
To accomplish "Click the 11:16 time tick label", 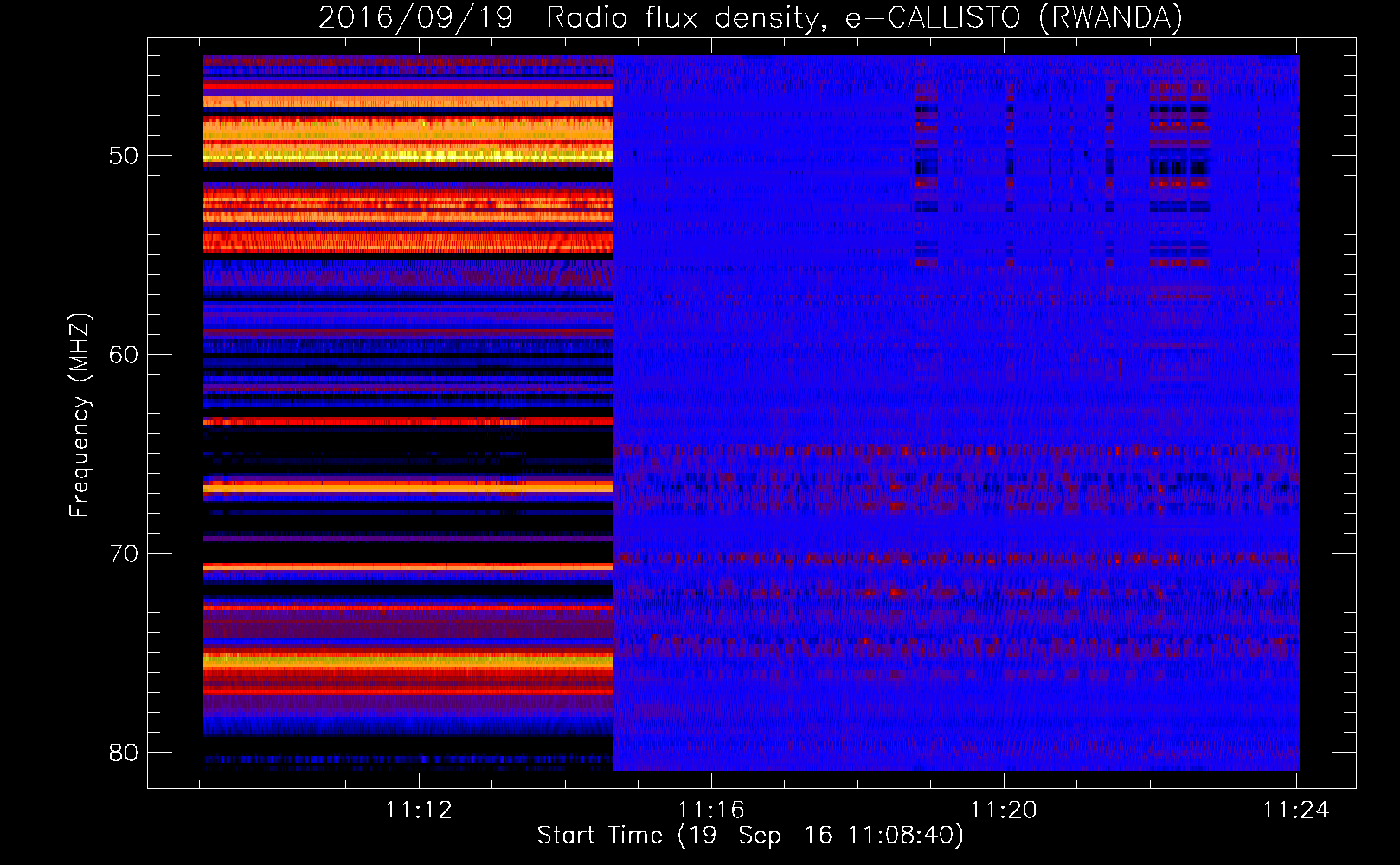I will (x=711, y=811).
